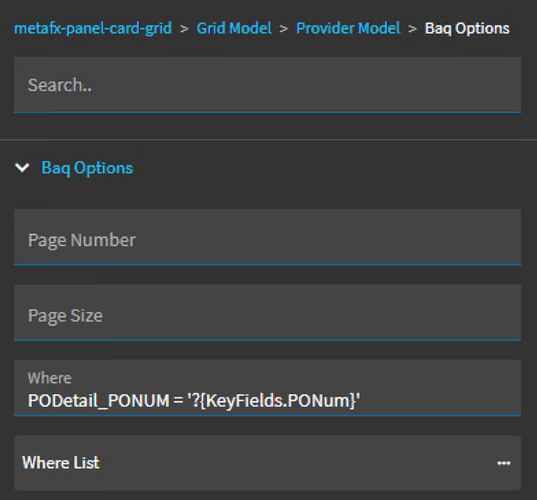Click into the Page Size field

point(267,312)
